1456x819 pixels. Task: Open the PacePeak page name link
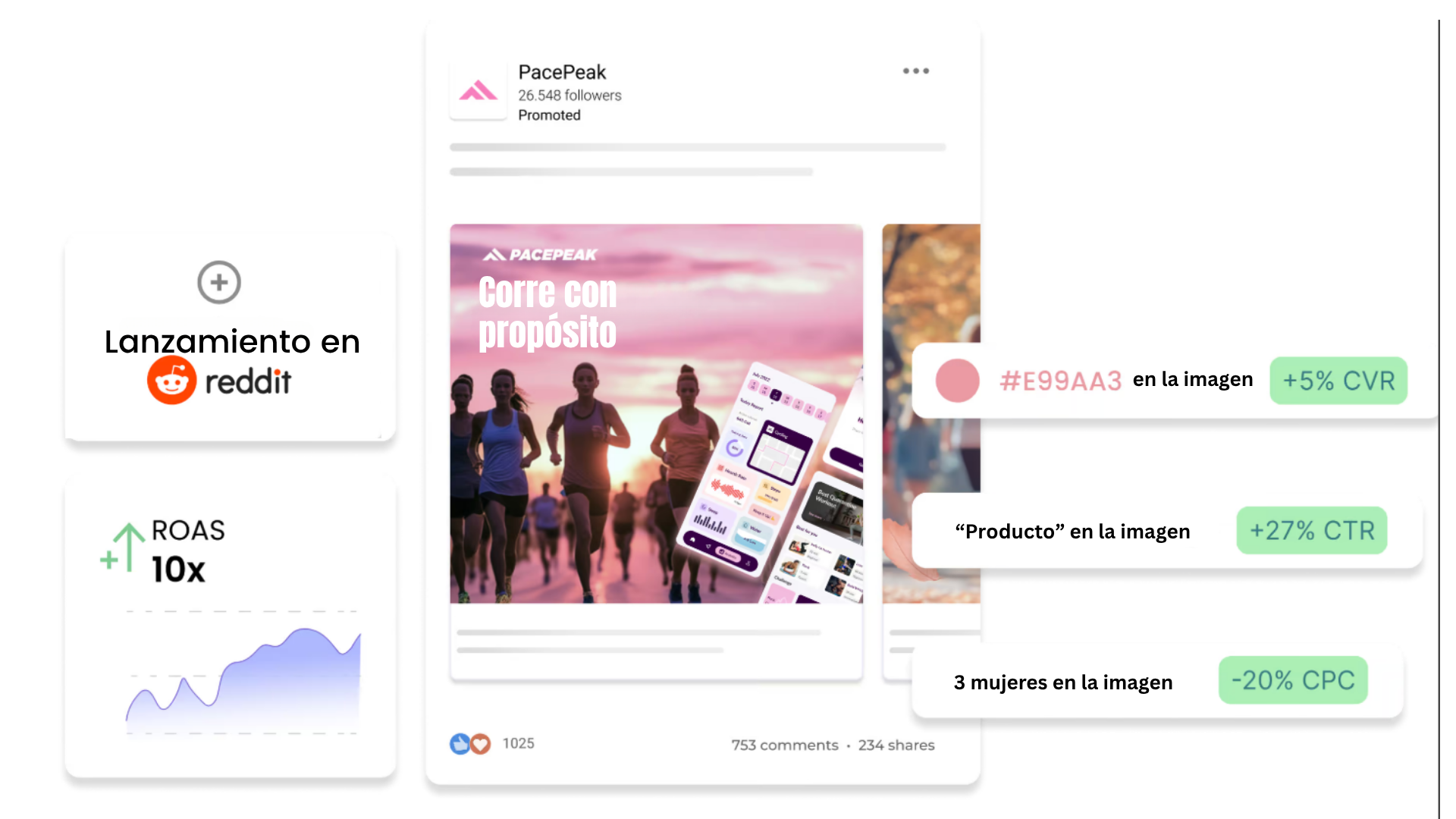562,72
